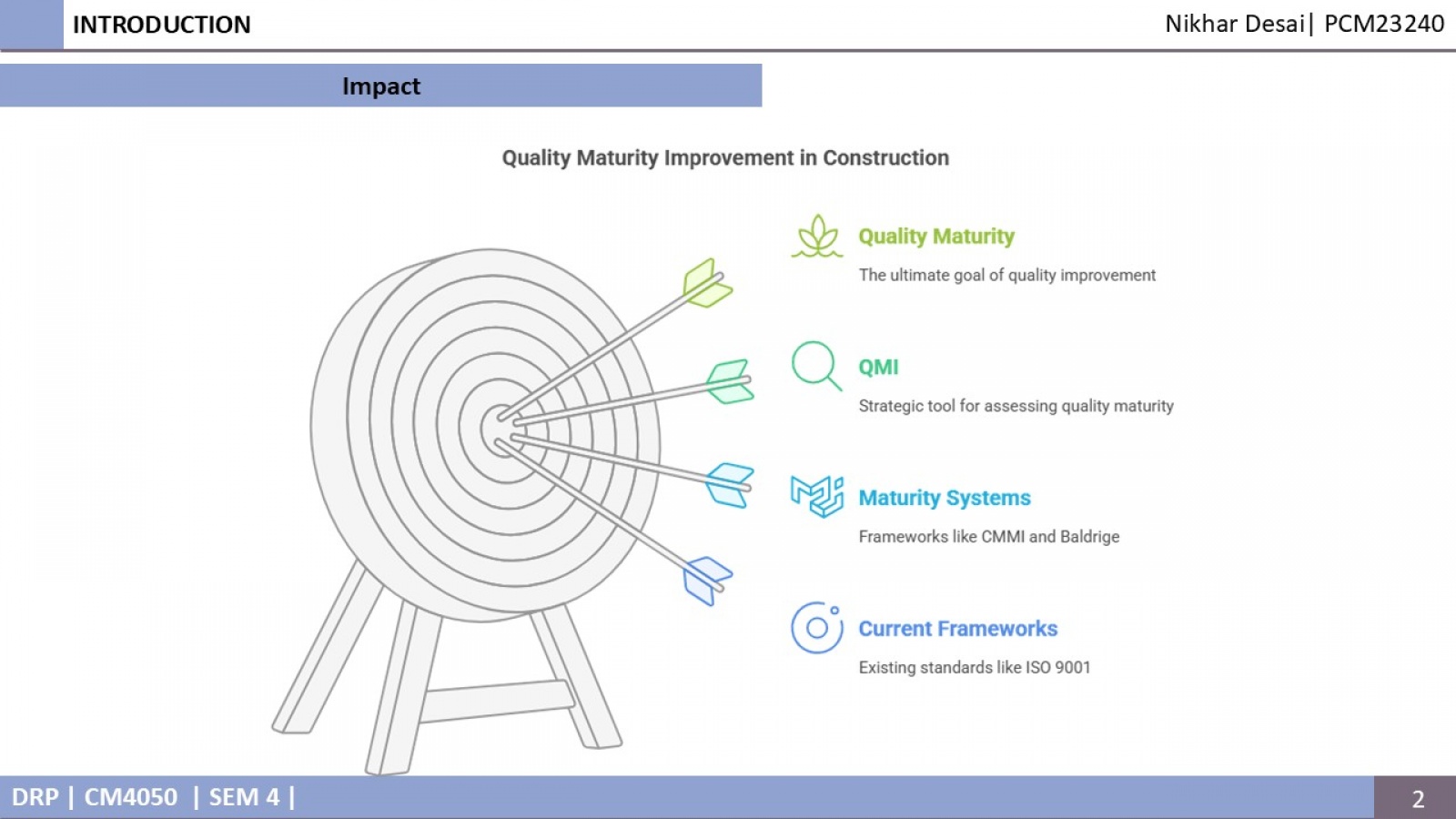Click 'Frameworks like CMMI and Baldrige' text
Image resolution: width=1456 pixels, height=819 pixels.
(x=989, y=537)
